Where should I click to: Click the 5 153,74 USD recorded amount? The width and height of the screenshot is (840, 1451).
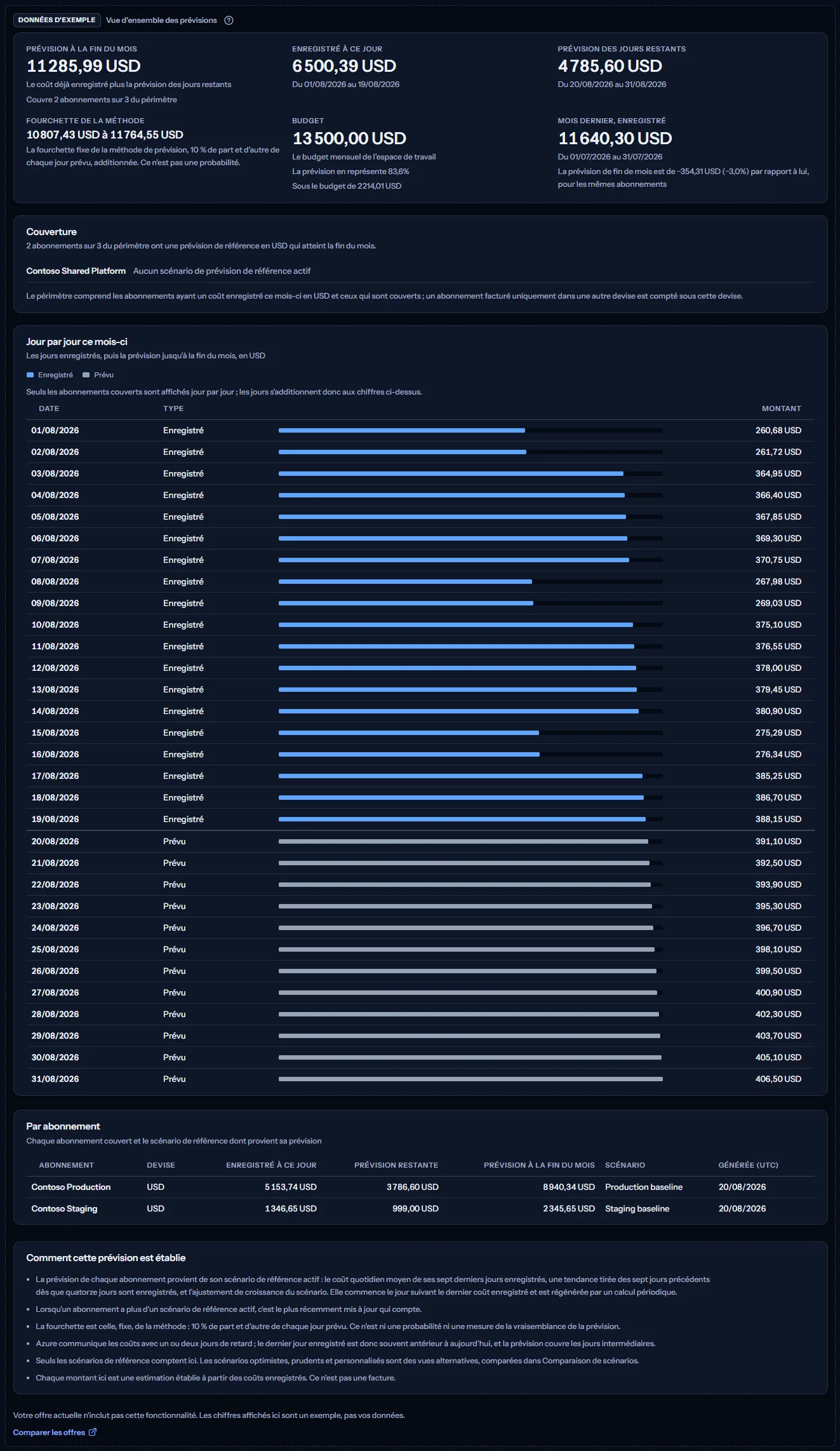tap(291, 1187)
